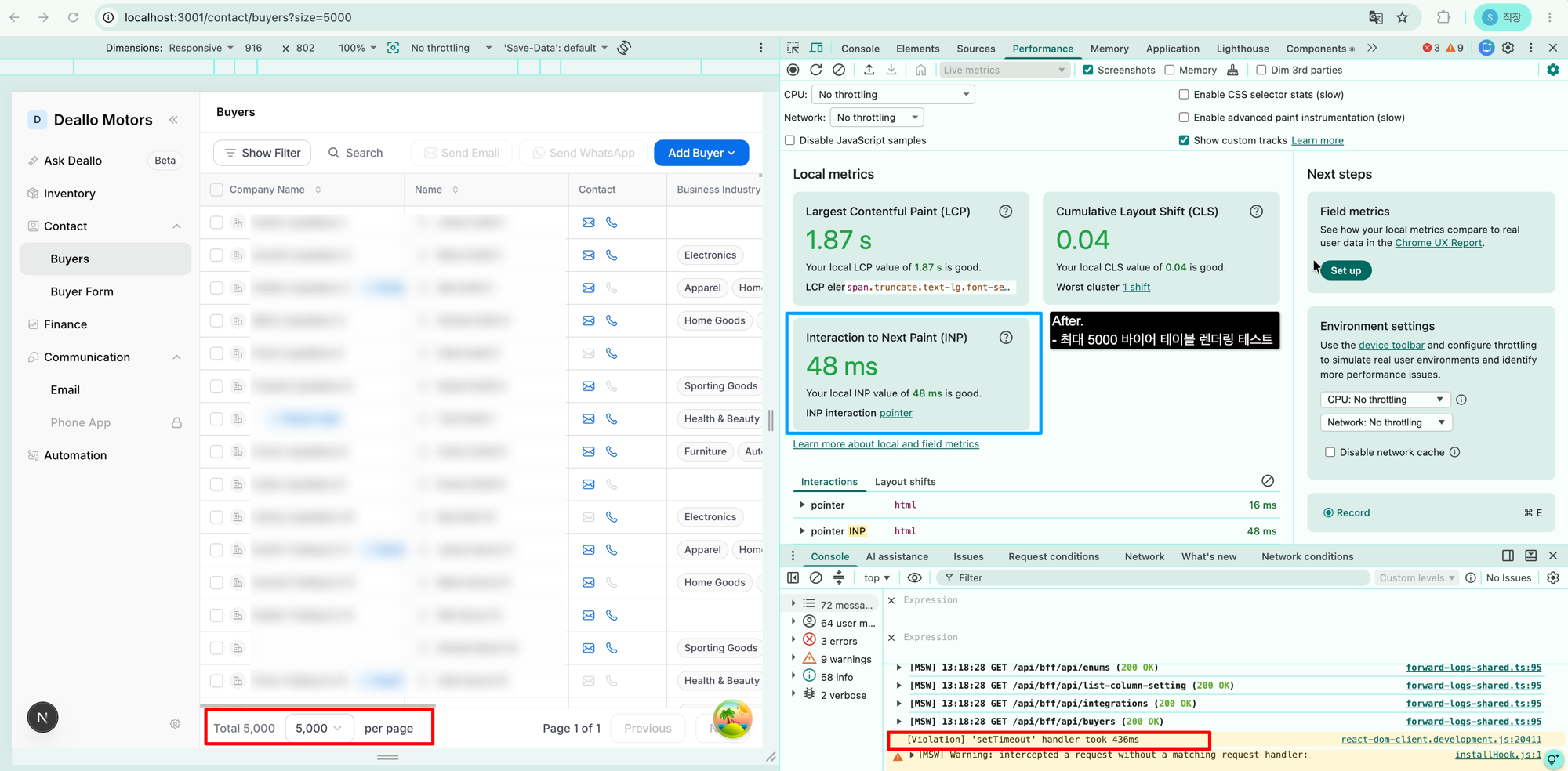Enable Disable JavaScript samples checkbox
The height and width of the screenshot is (771, 1568).
click(789, 140)
